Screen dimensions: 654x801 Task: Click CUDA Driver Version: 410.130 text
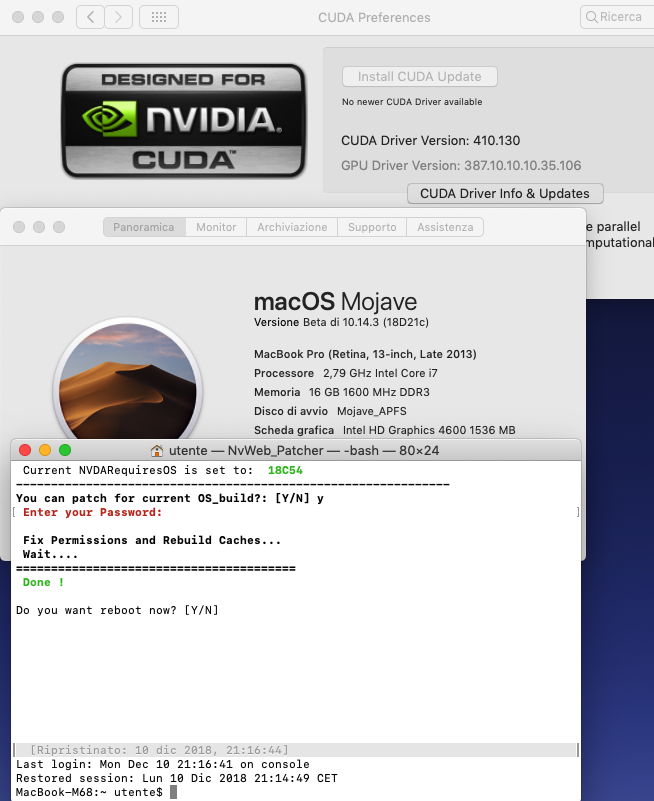coord(431,140)
